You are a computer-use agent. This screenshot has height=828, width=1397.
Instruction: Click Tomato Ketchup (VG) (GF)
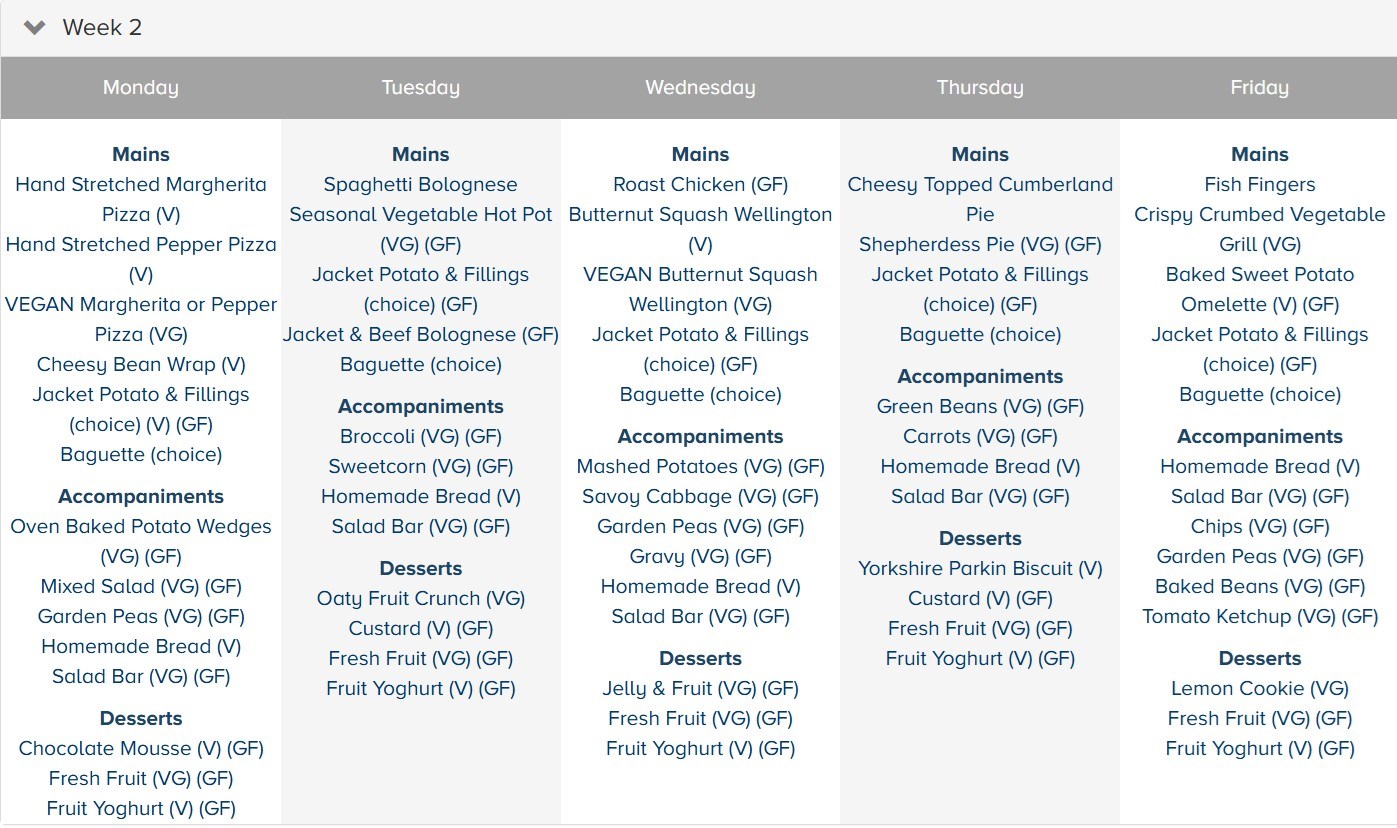pyautogui.click(x=1259, y=617)
